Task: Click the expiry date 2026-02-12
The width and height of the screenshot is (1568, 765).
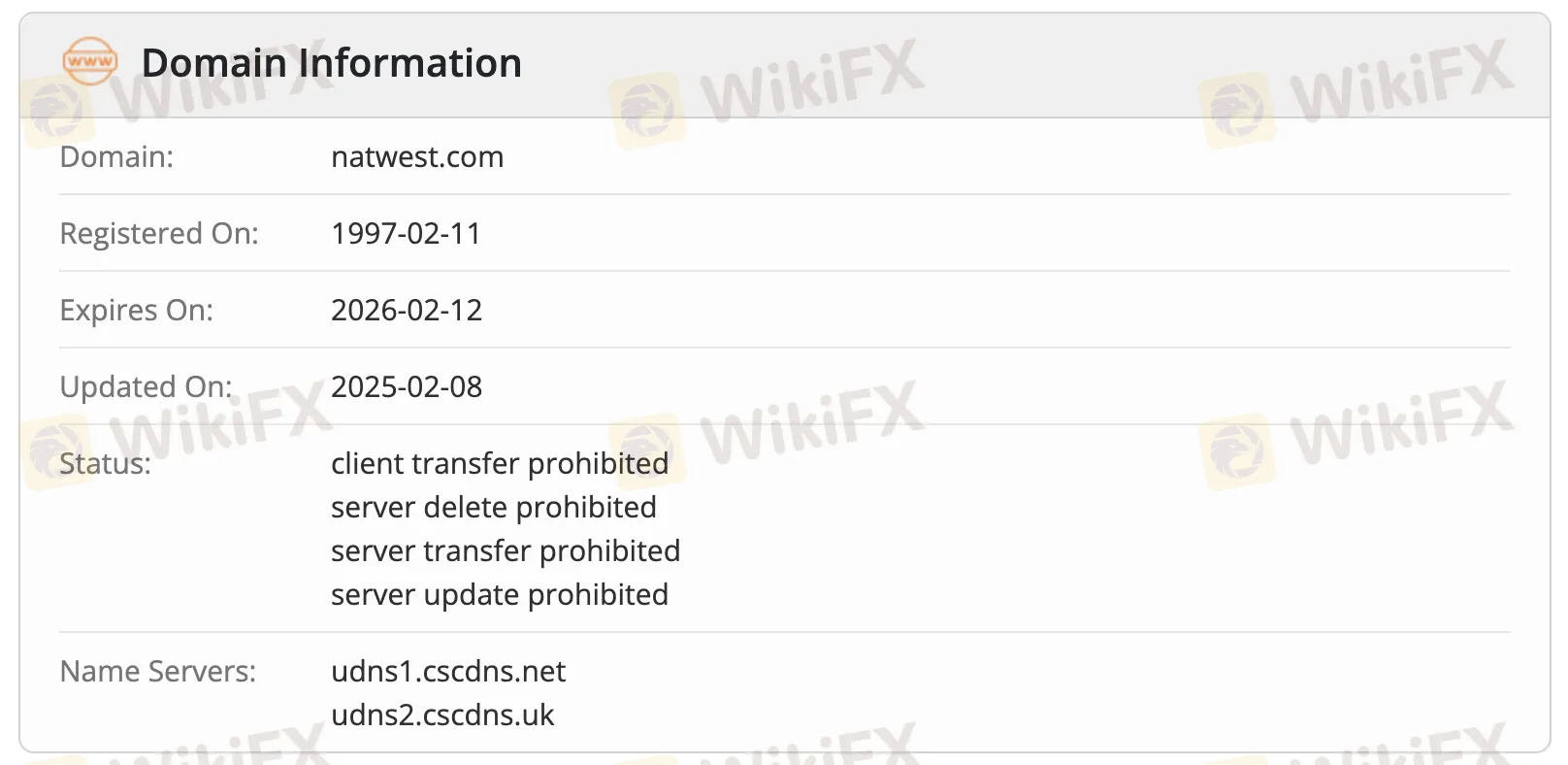Action: [x=407, y=311]
